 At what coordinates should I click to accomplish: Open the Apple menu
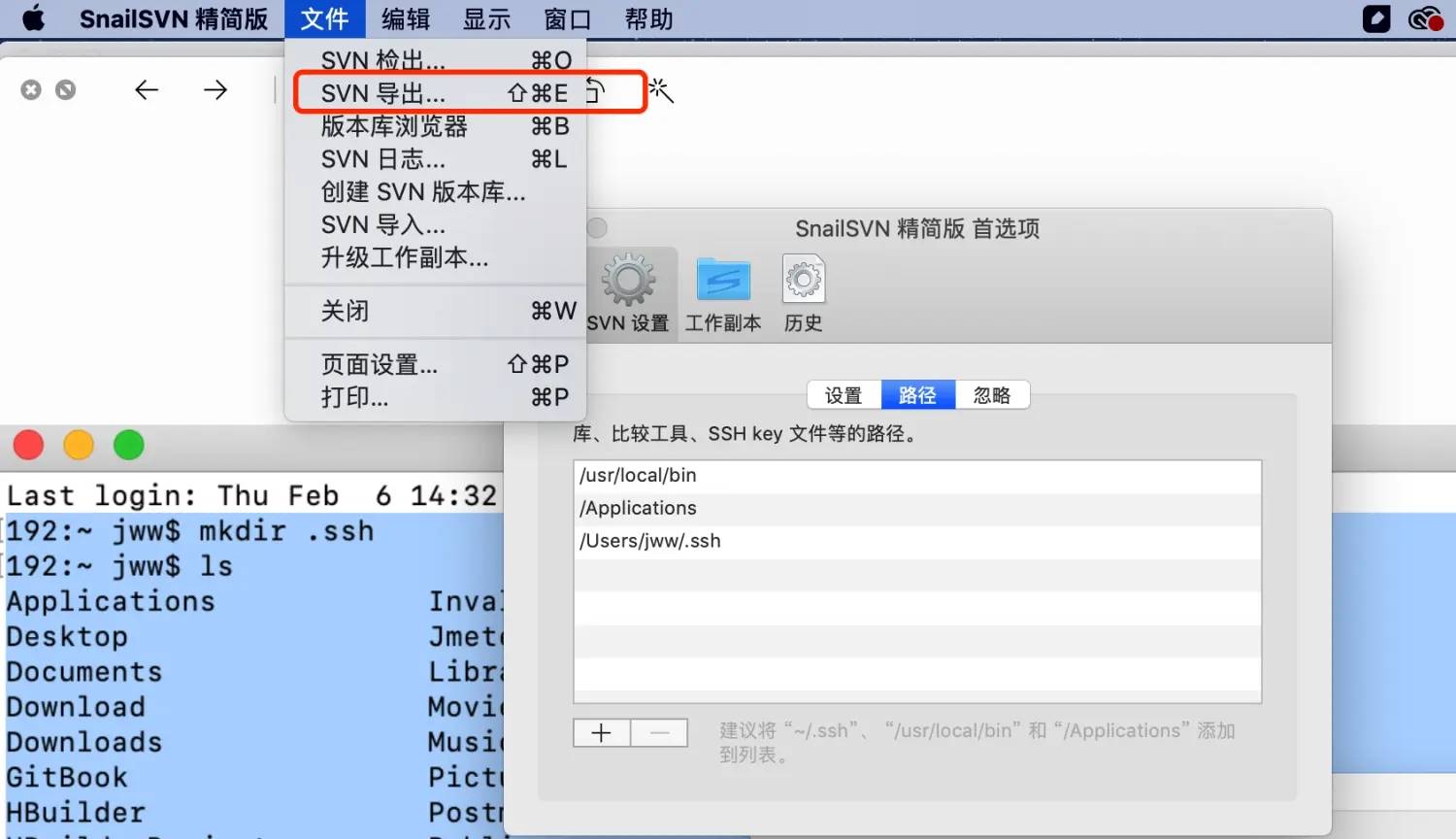(33, 18)
